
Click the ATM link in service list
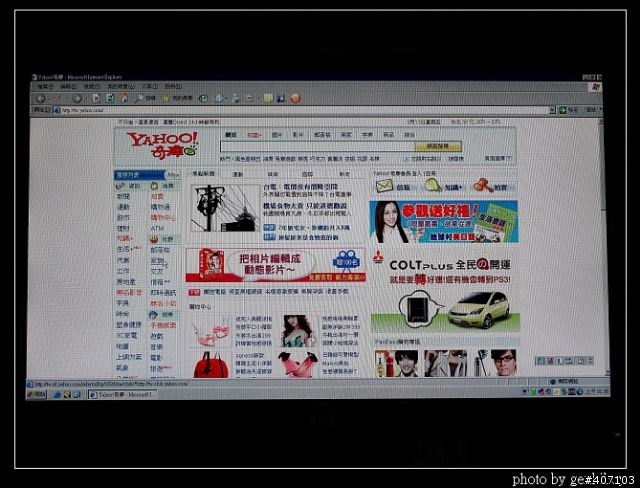pyautogui.click(x=157, y=228)
